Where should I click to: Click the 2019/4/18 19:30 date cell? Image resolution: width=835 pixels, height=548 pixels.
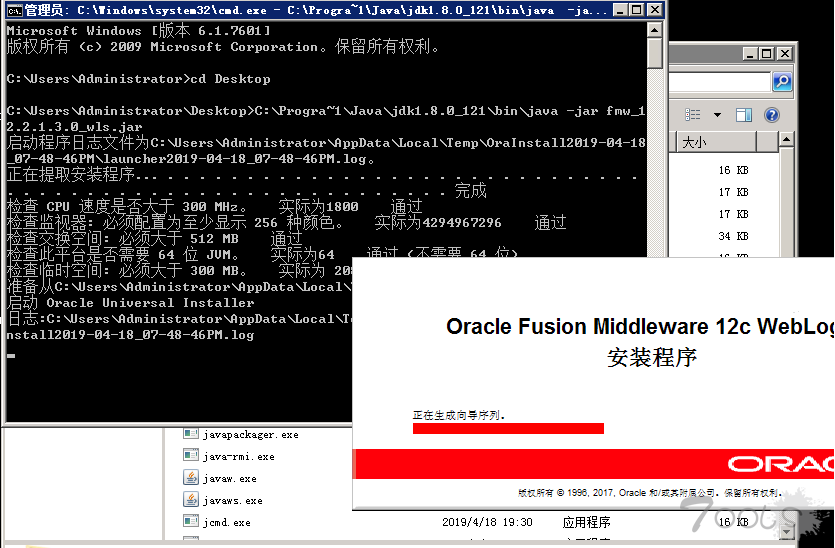(x=487, y=522)
